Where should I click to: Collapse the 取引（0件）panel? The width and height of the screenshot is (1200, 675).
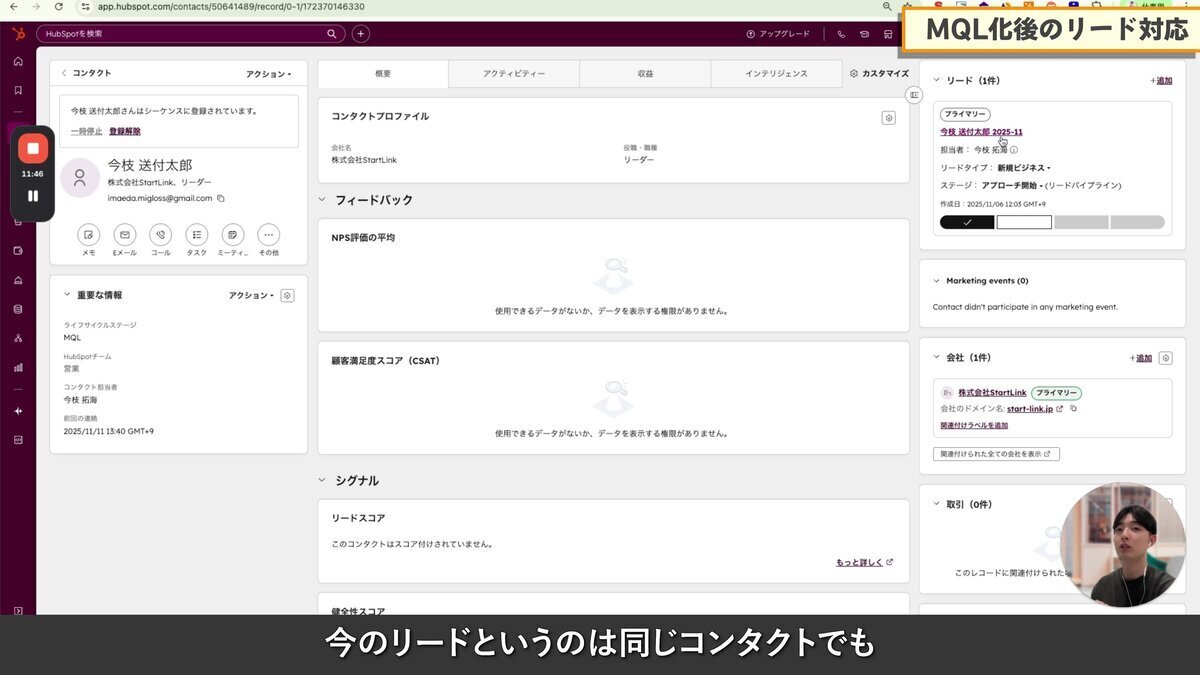click(x=938, y=504)
